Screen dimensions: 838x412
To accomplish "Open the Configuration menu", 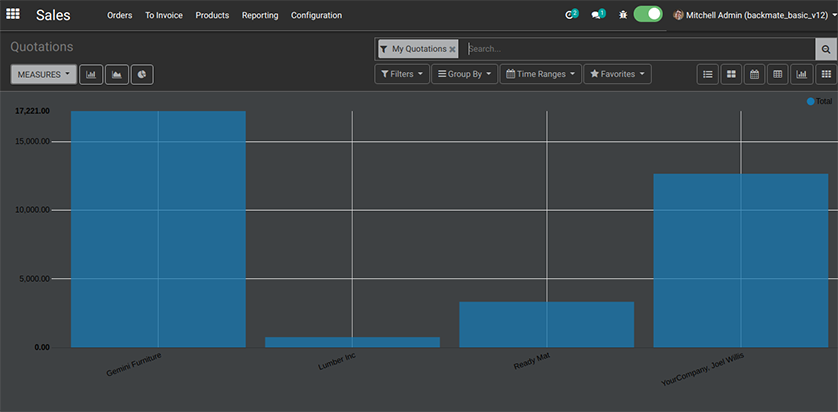I will pyautogui.click(x=316, y=15).
